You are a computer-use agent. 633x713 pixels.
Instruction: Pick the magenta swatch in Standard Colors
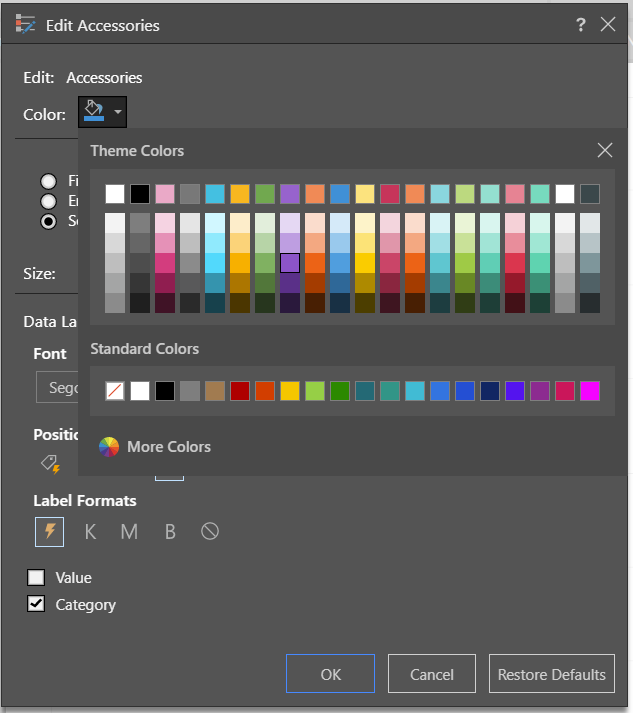tap(590, 391)
